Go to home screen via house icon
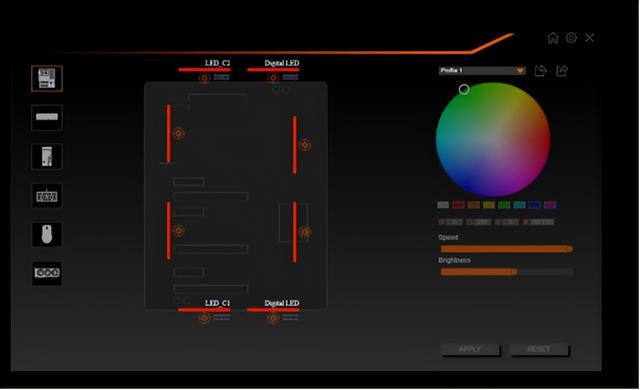The image size is (640, 390). pyautogui.click(x=553, y=38)
